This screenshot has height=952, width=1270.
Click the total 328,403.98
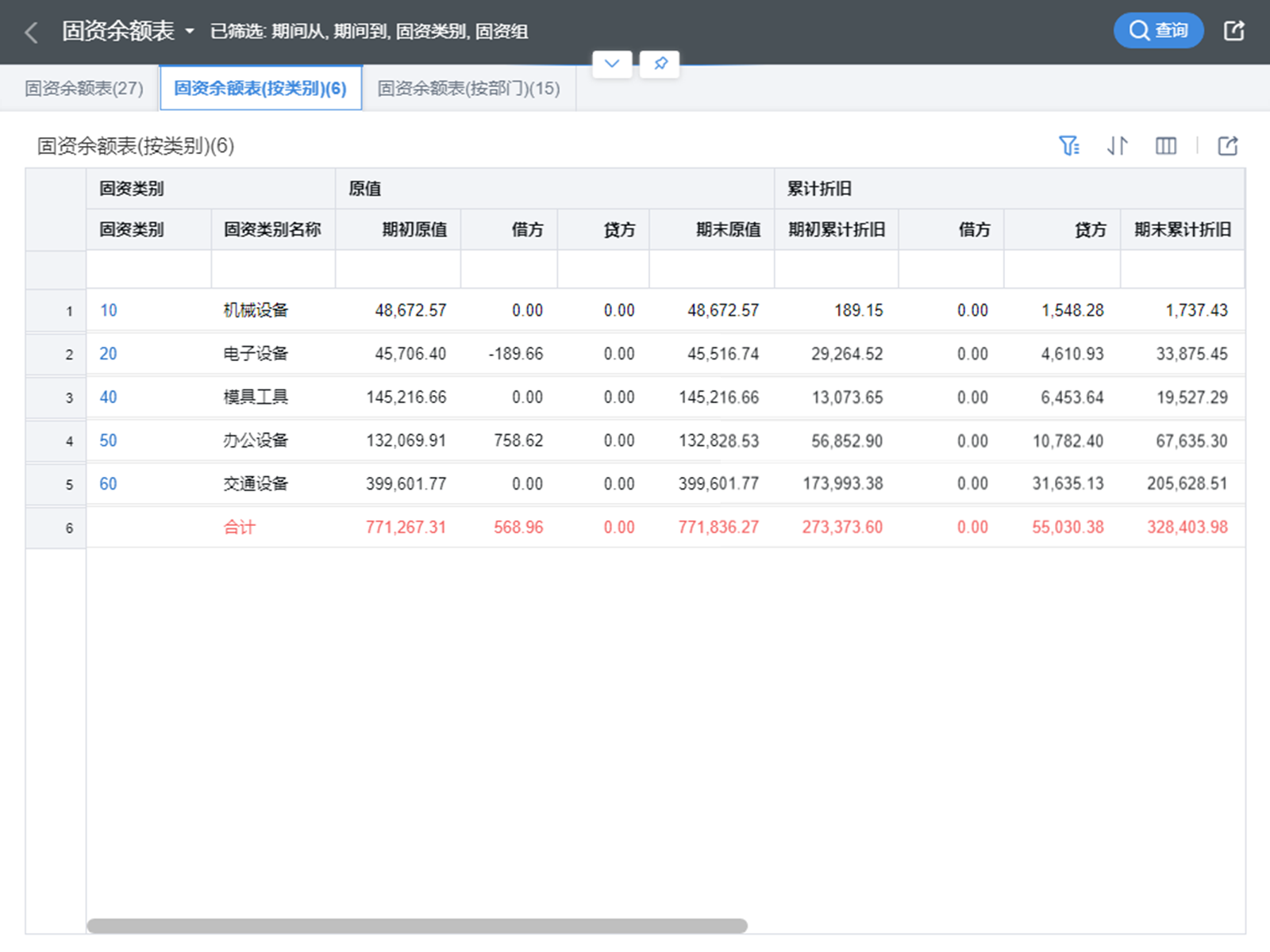click(x=1187, y=527)
